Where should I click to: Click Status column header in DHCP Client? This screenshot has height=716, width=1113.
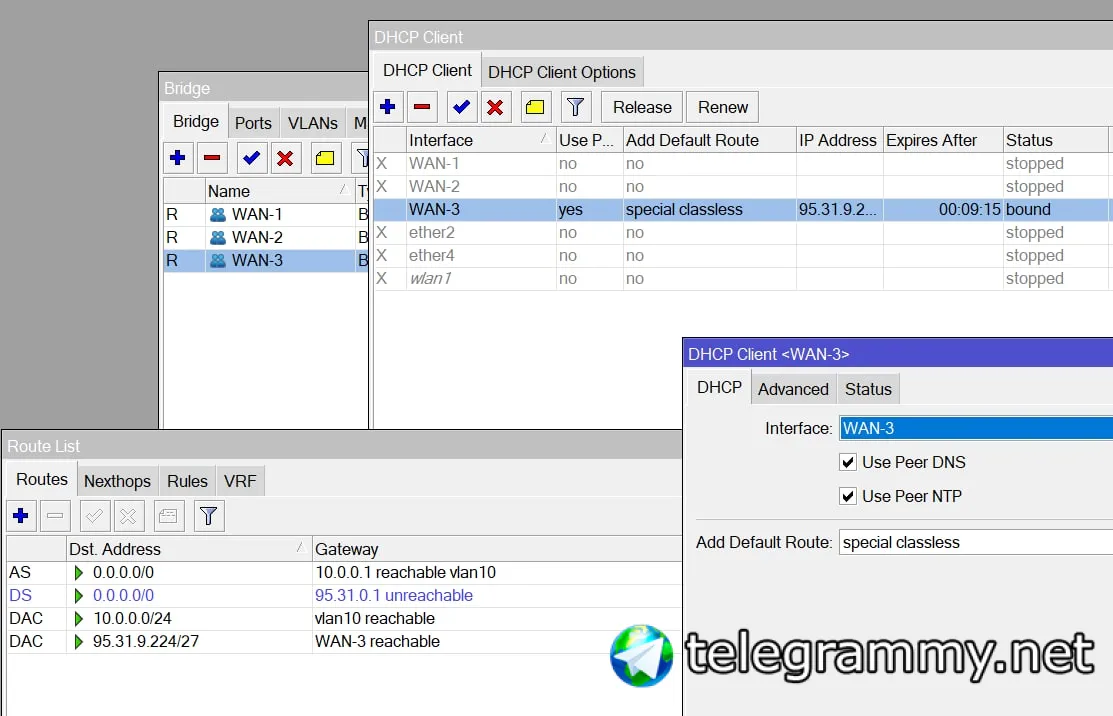1056,141
